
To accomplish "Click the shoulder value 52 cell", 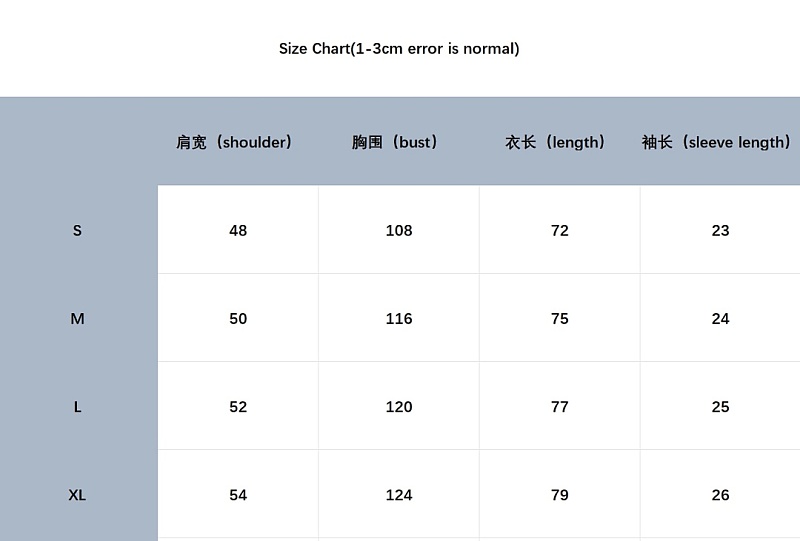I will (238, 406).
